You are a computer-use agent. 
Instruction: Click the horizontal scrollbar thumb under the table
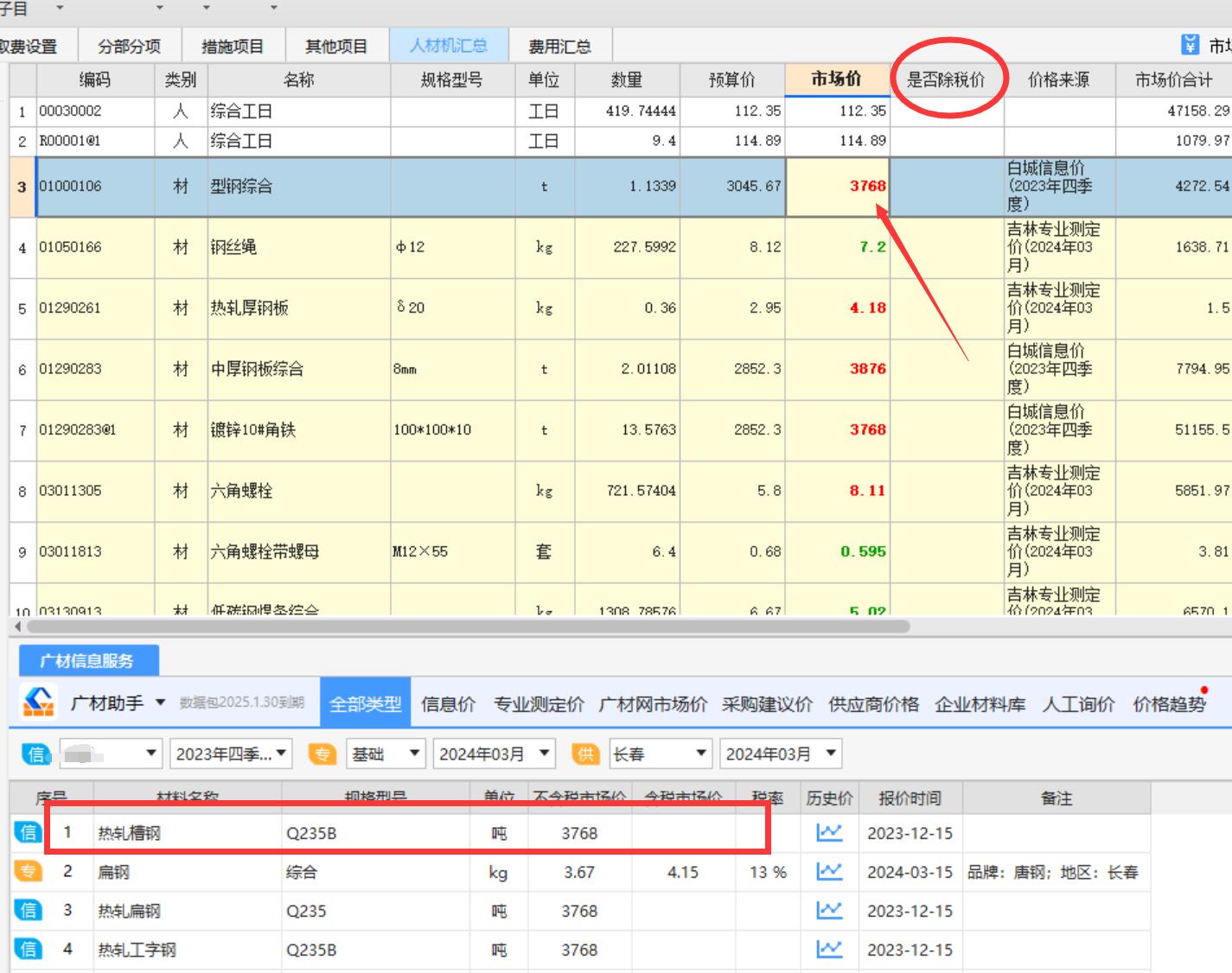pyautogui.click(x=467, y=626)
